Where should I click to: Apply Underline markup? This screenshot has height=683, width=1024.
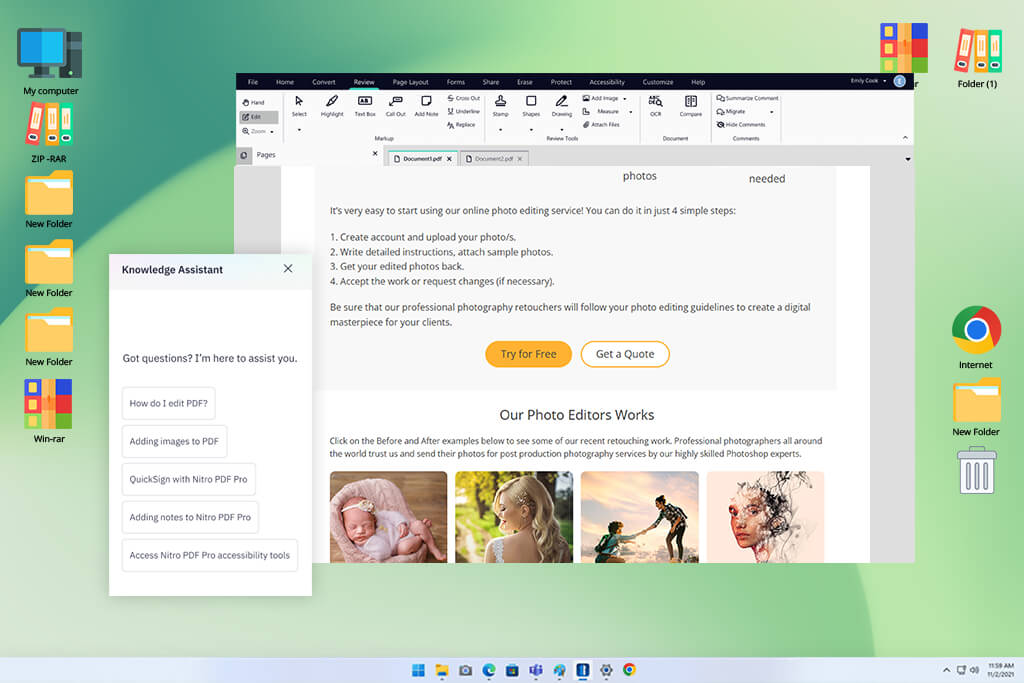point(464,112)
